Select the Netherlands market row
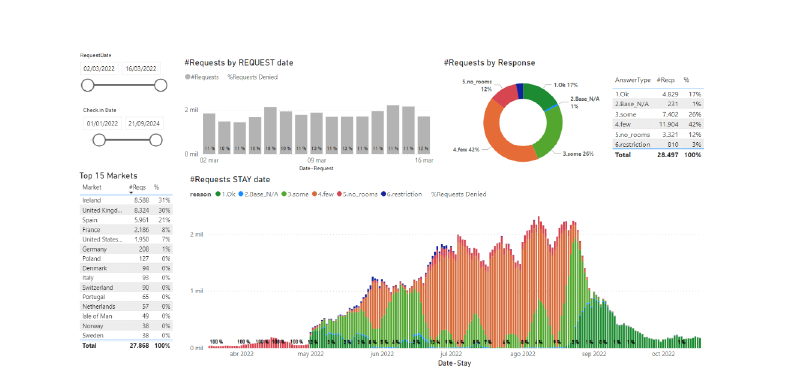The width and height of the screenshot is (800, 389). [126, 306]
